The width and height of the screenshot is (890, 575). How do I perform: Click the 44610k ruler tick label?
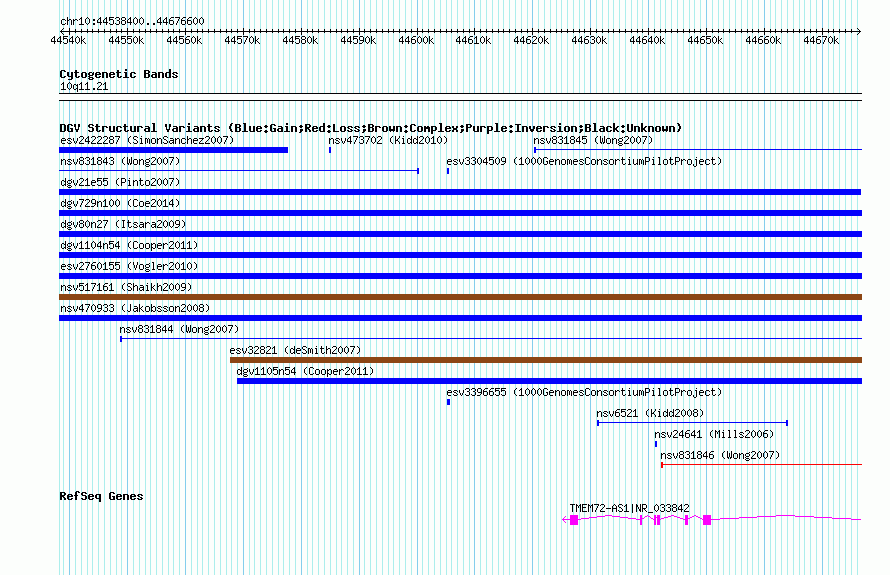pos(473,40)
